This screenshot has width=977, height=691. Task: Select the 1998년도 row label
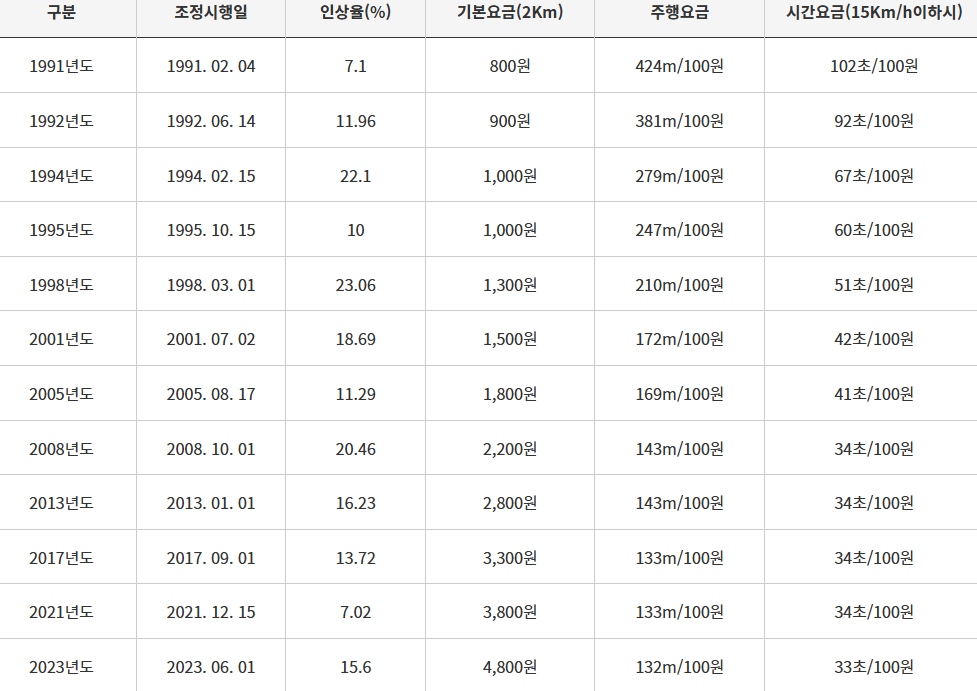pyautogui.click(x=61, y=285)
